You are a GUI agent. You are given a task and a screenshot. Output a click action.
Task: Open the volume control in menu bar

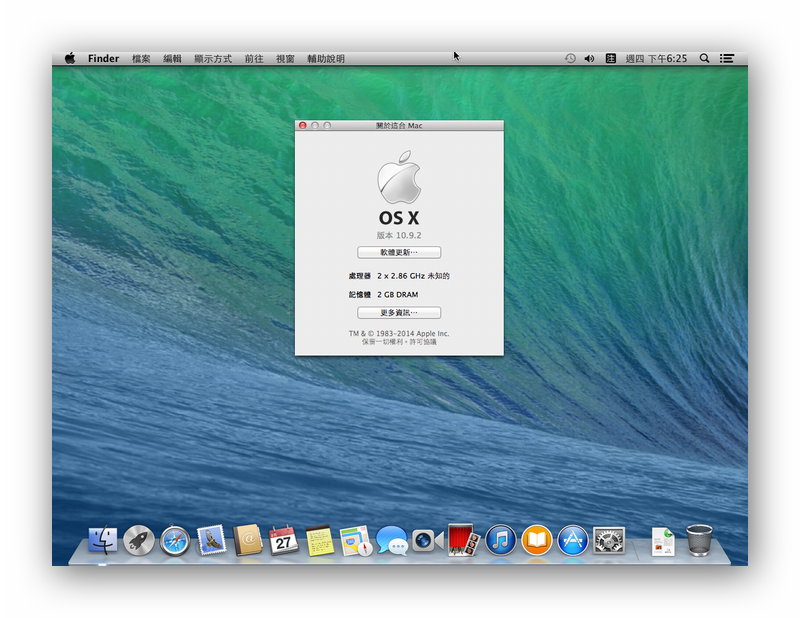(589, 59)
